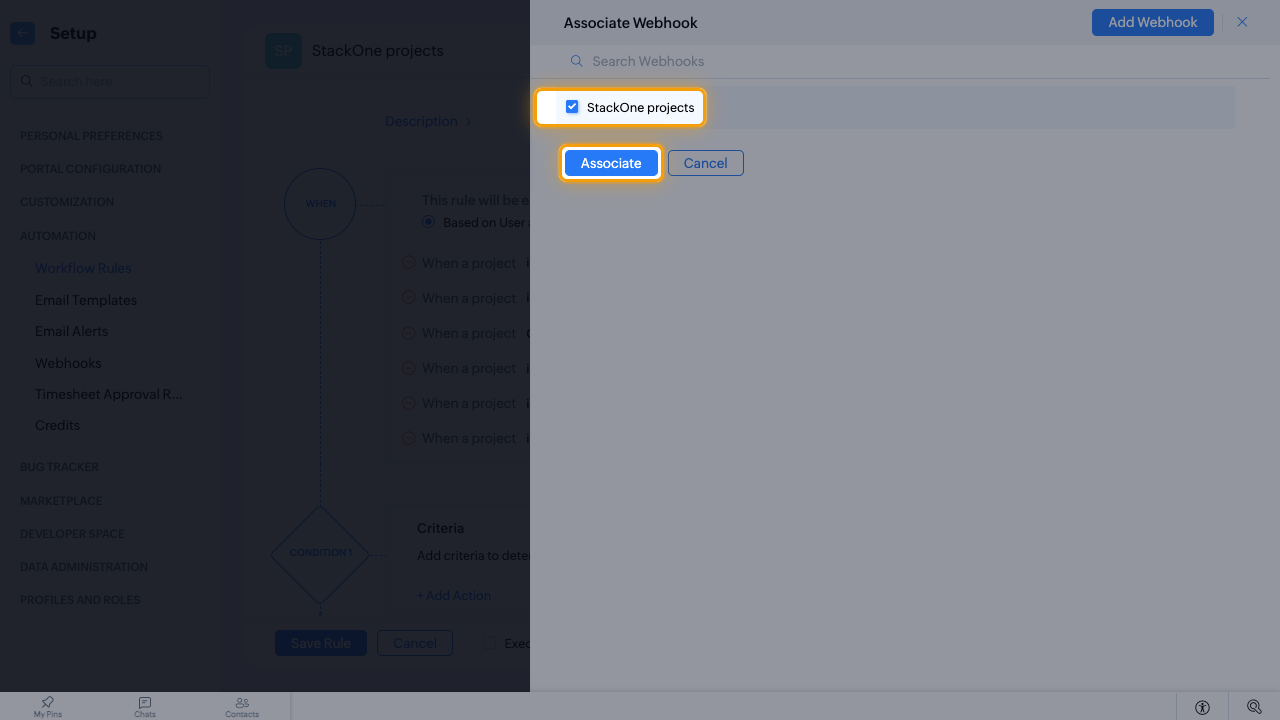Open Chats from the bottom bar
Viewport: 1280px width, 720px height.
point(145,707)
